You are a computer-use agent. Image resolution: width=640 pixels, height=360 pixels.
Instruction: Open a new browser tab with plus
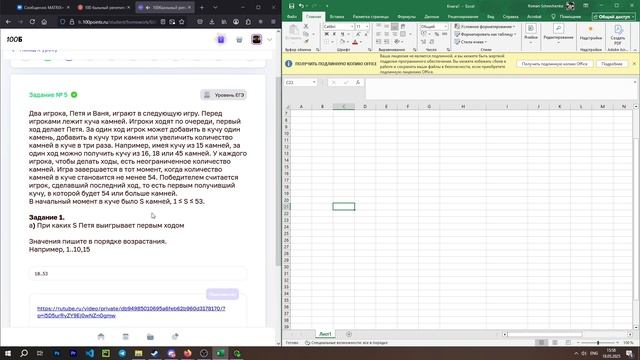pyautogui.click(x=202, y=7)
